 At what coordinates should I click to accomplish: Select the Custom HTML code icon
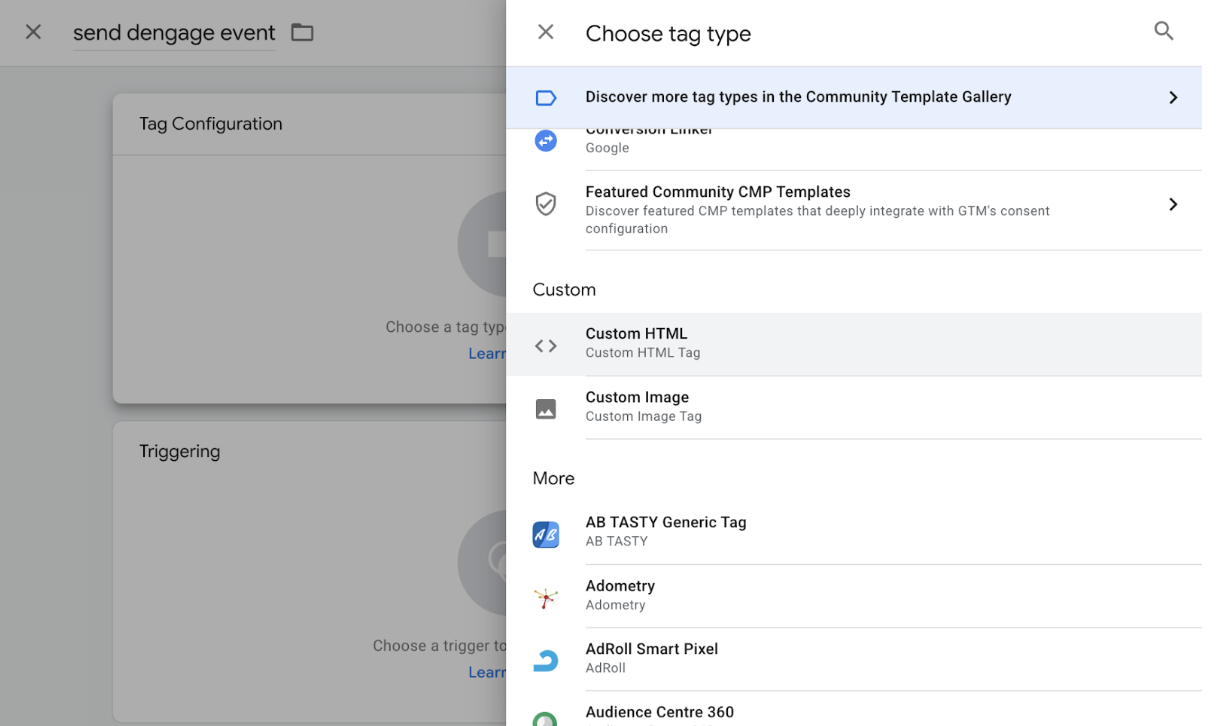pos(546,346)
